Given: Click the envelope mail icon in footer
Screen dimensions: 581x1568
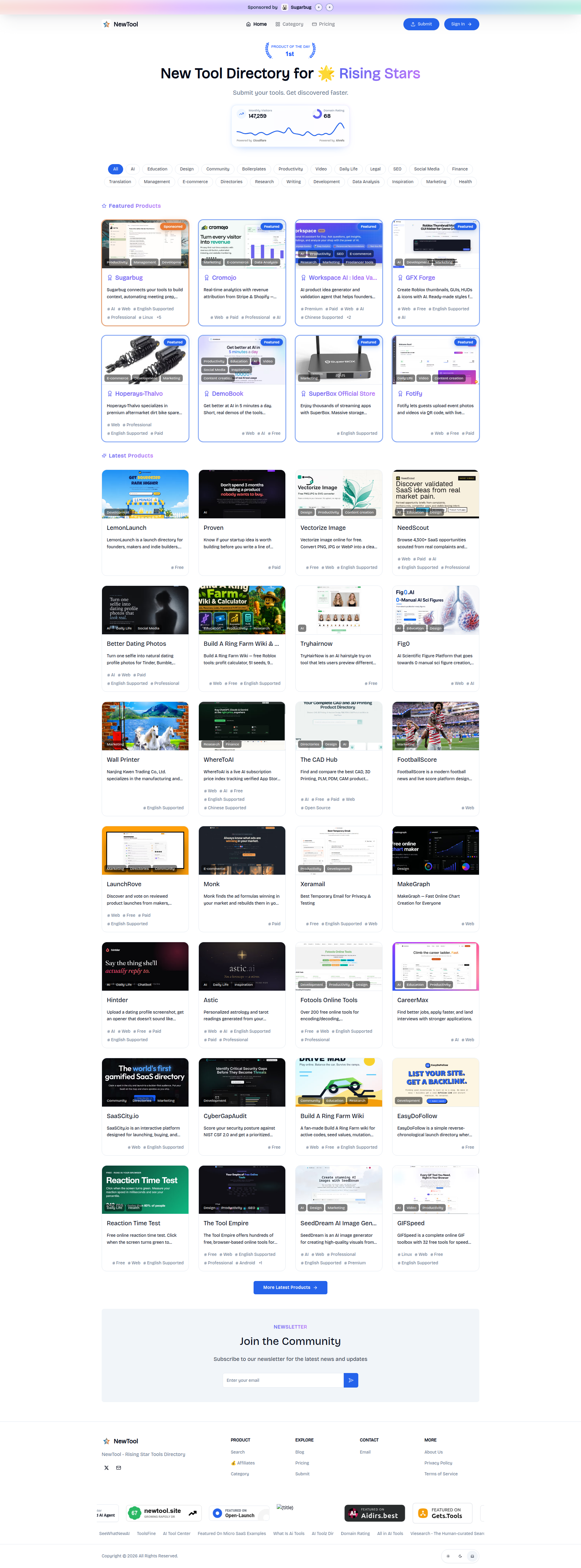Looking at the screenshot, I should pos(119,1467).
